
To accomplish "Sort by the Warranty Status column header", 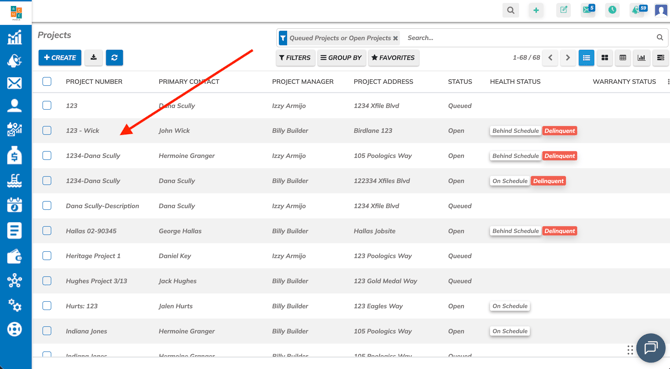I will [x=624, y=82].
